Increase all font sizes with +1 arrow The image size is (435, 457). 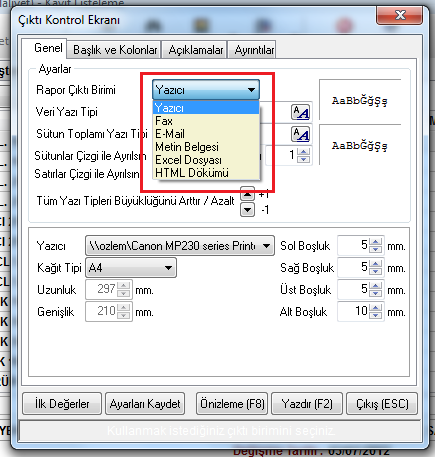[247, 193]
